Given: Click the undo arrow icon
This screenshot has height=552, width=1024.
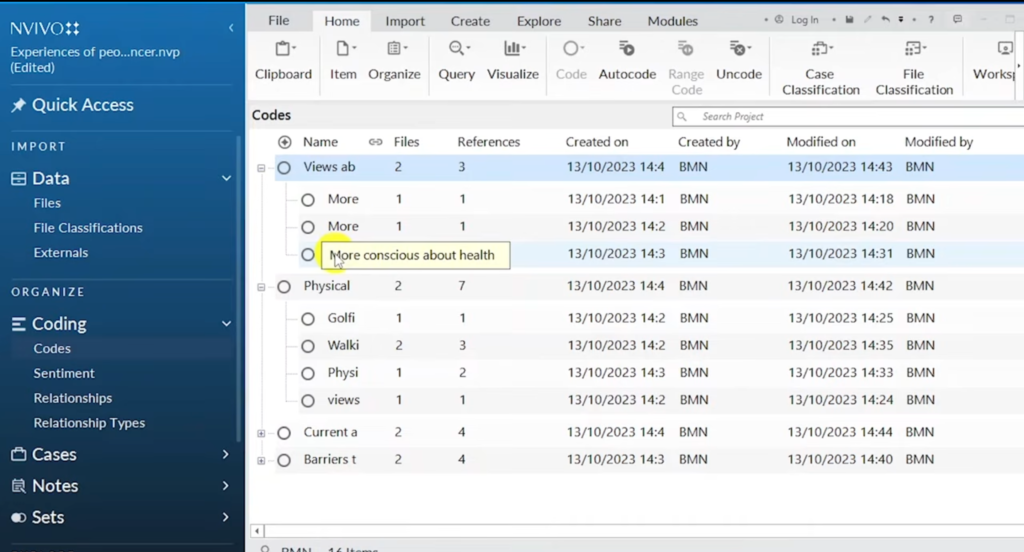Looking at the screenshot, I should pyautogui.click(x=885, y=20).
